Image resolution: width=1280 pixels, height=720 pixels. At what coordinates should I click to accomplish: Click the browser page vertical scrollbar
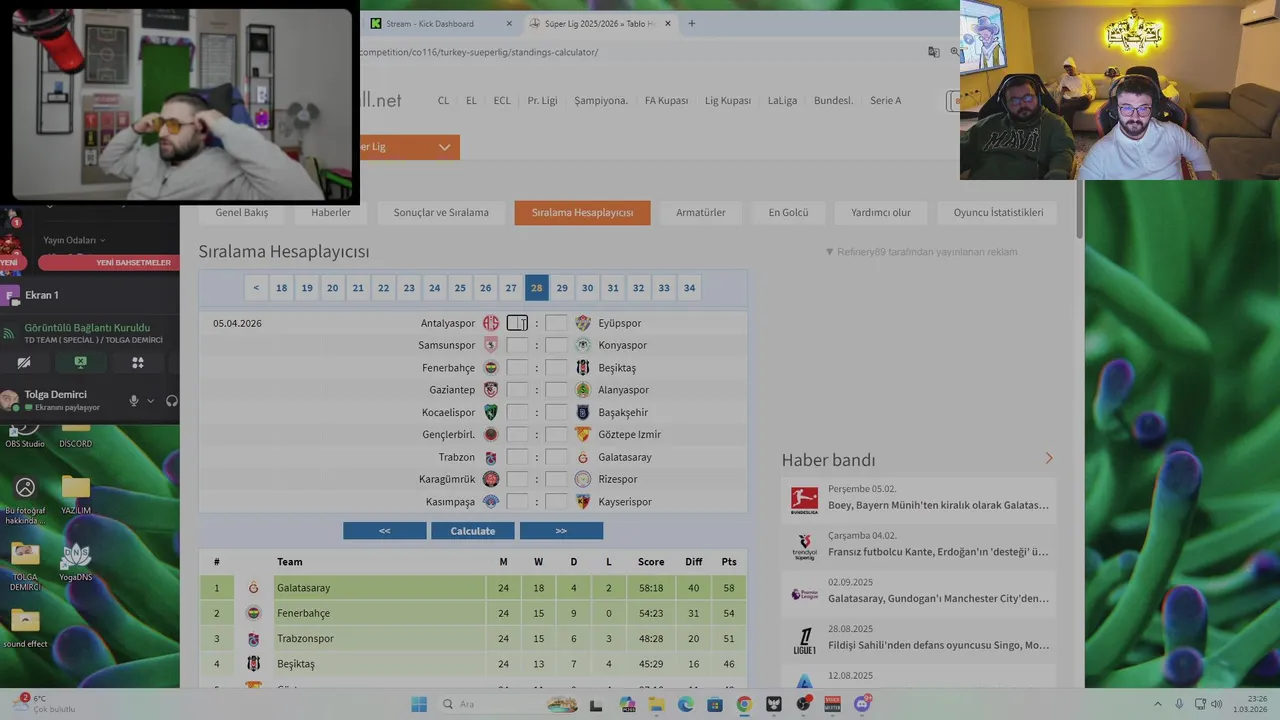coord(1080,210)
